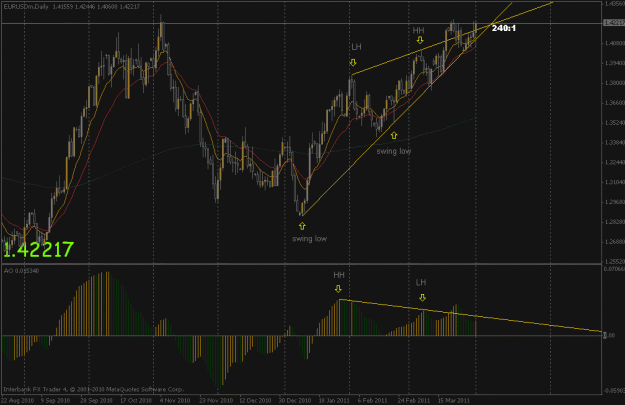This screenshot has height=405, width=625.
Task: Click the 9 Sep 2010 date label
Action: (55, 400)
